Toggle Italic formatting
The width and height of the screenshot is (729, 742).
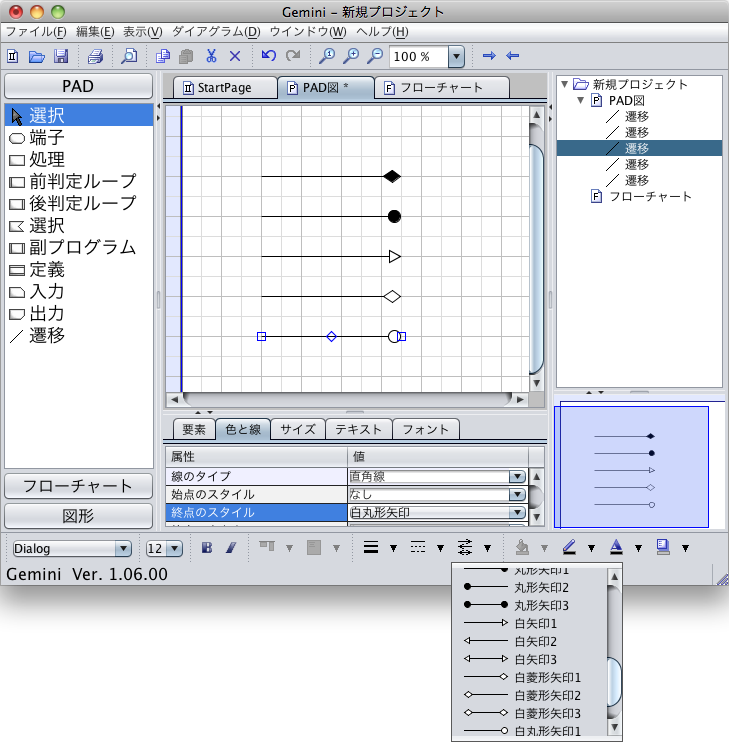231,548
